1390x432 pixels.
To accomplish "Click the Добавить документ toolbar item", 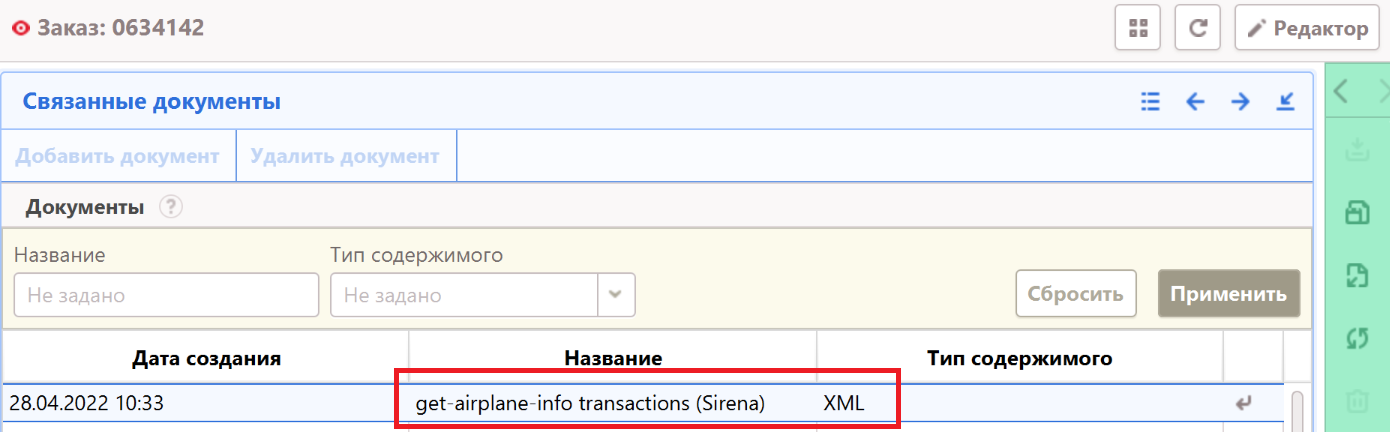I will 117,156.
